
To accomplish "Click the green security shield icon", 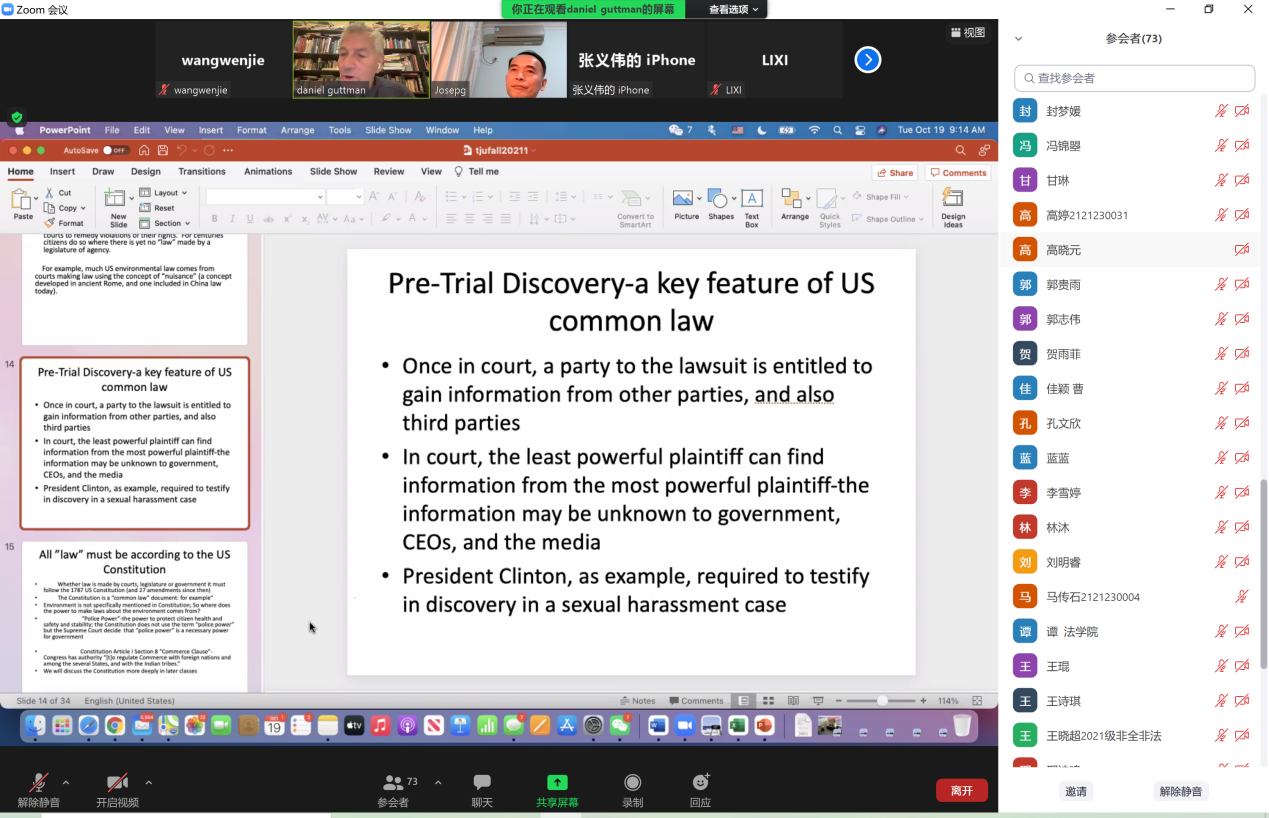I will pyautogui.click(x=17, y=117).
